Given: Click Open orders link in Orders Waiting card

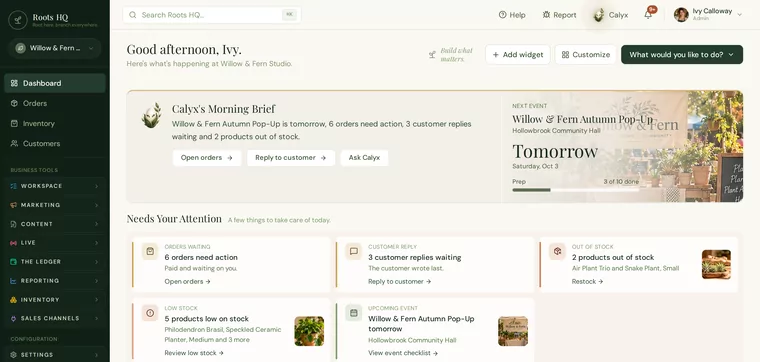Looking at the screenshot, I should pyautogui.click(x=188, y=282).
